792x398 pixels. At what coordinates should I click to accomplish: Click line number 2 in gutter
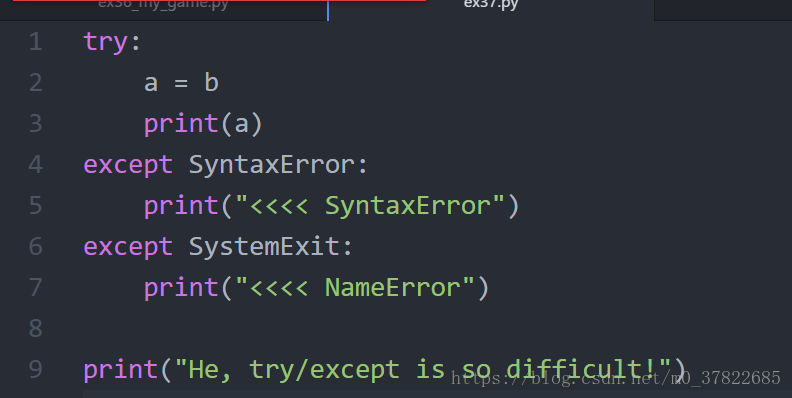click(x=35, y=83)
